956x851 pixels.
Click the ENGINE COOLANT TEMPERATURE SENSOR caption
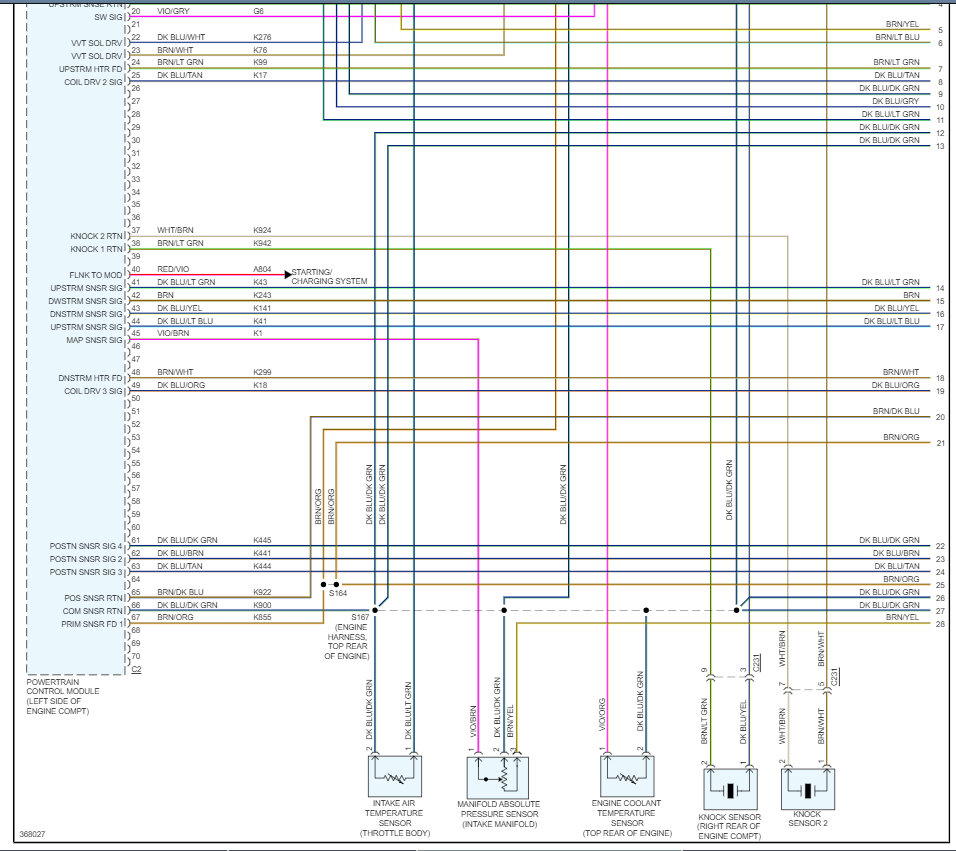pyautogui.click(x=627, y=818)
